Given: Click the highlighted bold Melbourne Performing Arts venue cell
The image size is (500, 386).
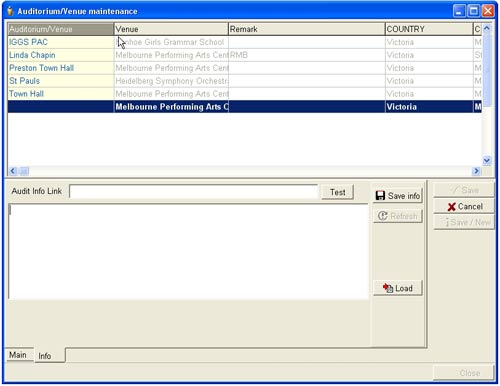Looking at the screenshot, I should (171, 107).
